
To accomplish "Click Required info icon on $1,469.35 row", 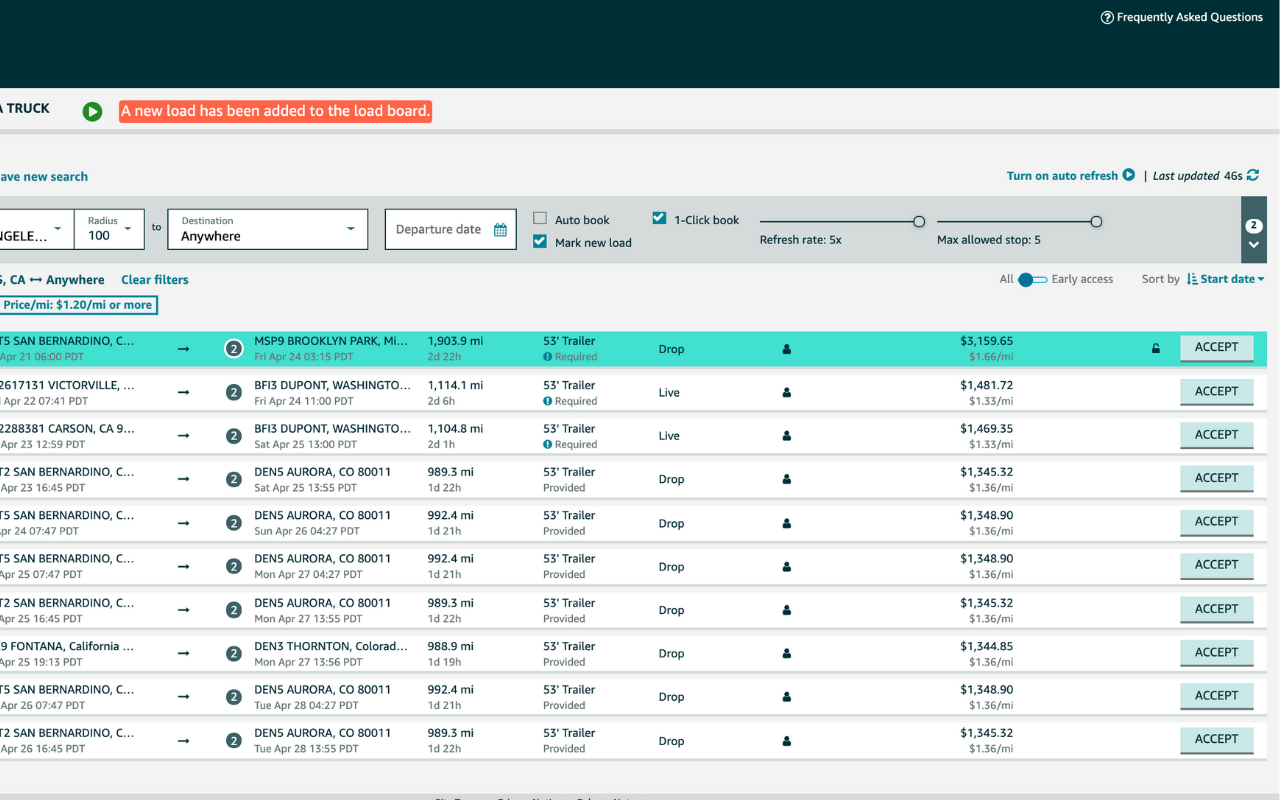I will pos(548,444).
